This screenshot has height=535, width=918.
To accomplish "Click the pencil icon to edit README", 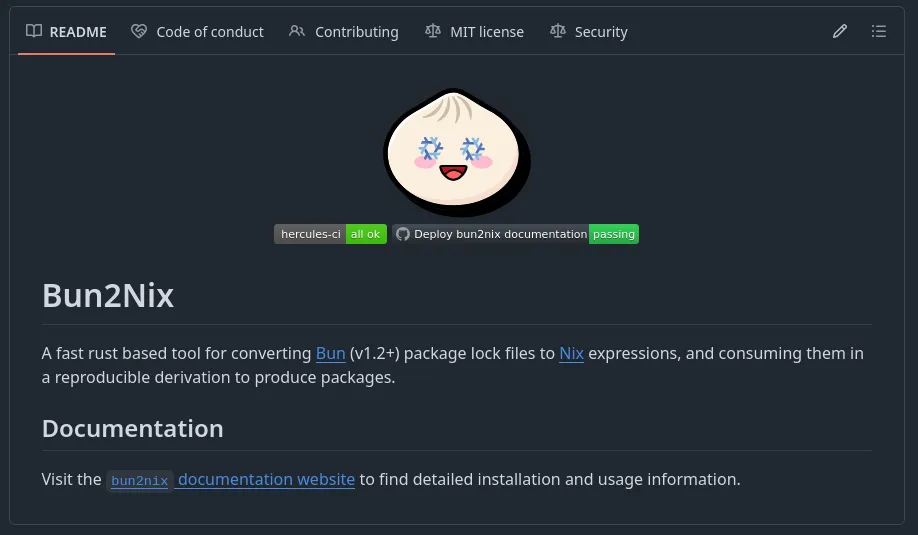I will coord(840,31).
